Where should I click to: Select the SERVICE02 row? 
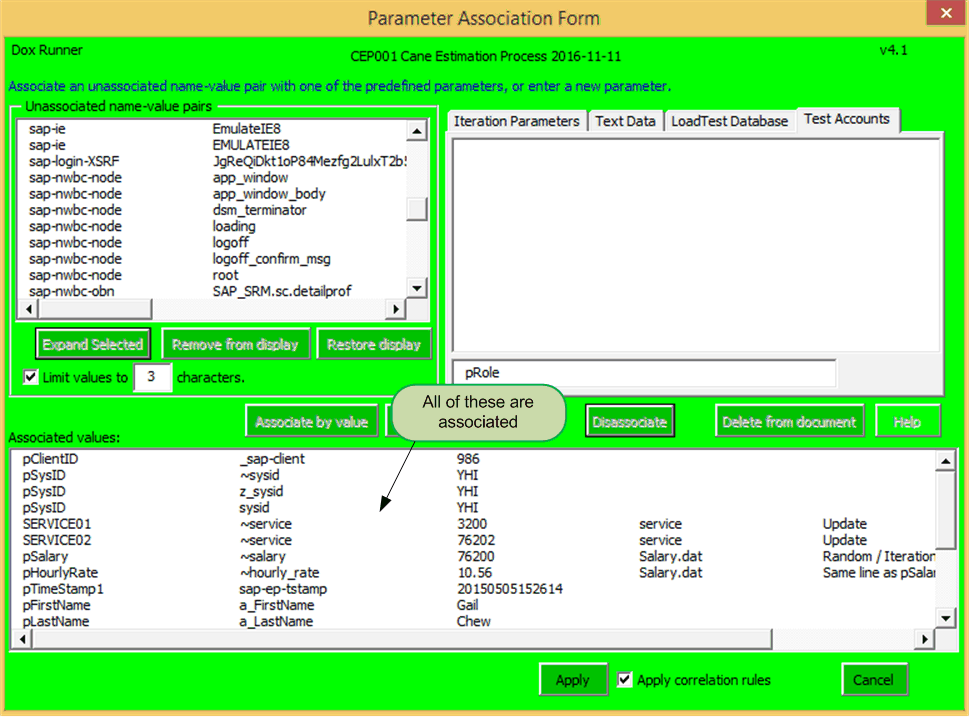click(x=474, y=540)
